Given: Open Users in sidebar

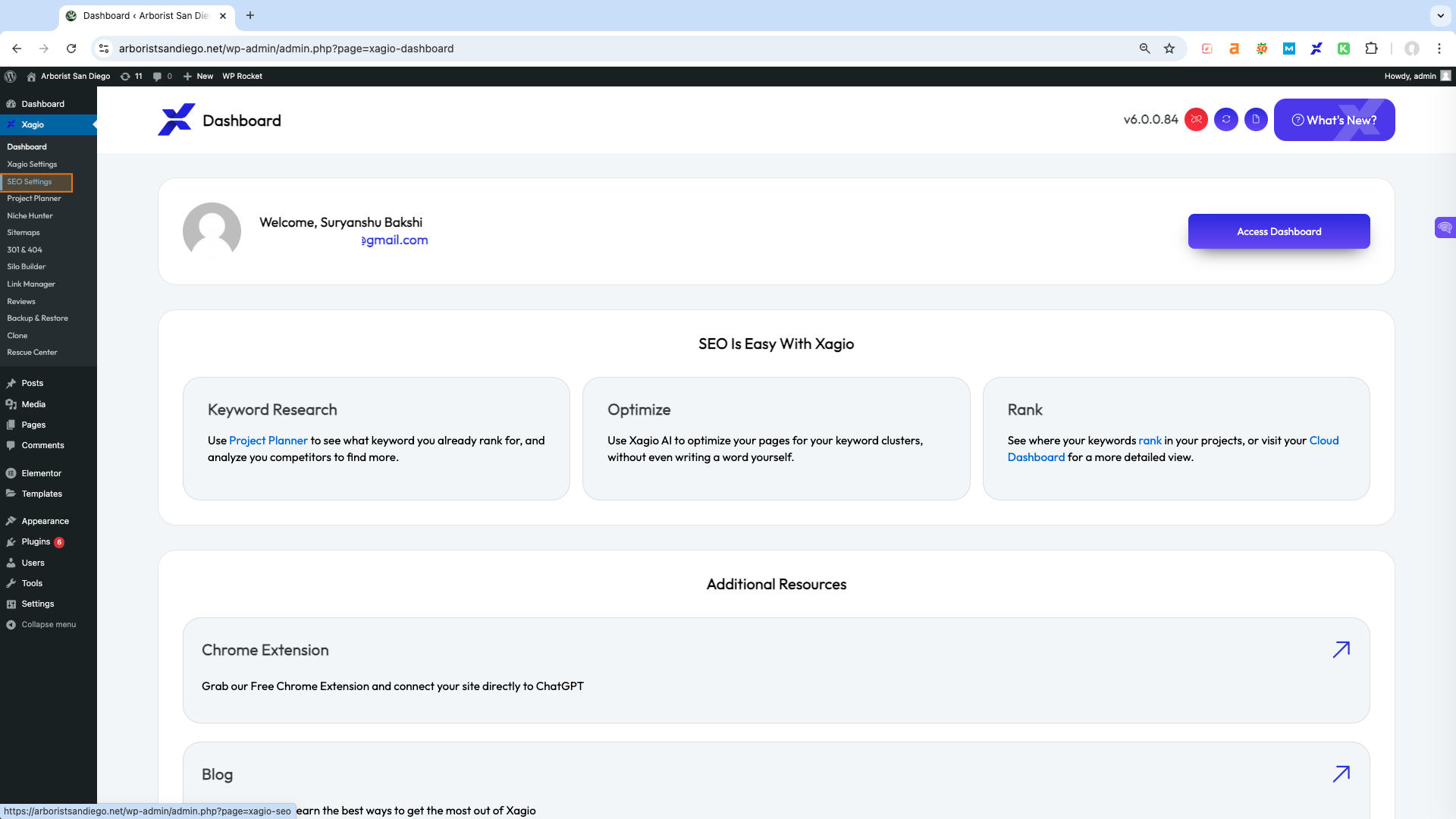Looking at the screenshot, I should [x=33, y=563].
